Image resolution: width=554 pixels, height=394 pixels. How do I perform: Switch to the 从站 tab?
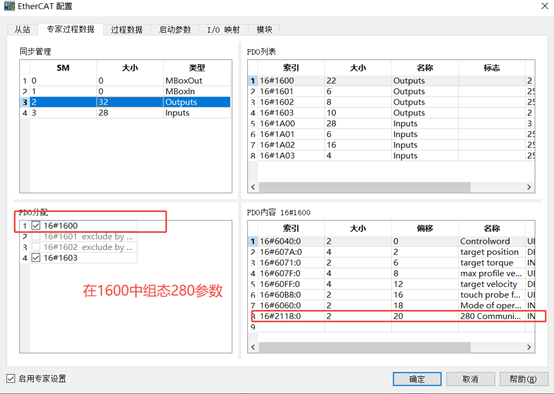coord(22,30)
